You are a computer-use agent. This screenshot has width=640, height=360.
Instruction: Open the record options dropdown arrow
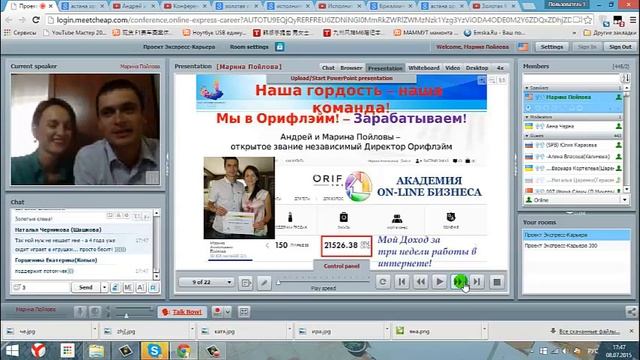(227, 312)
